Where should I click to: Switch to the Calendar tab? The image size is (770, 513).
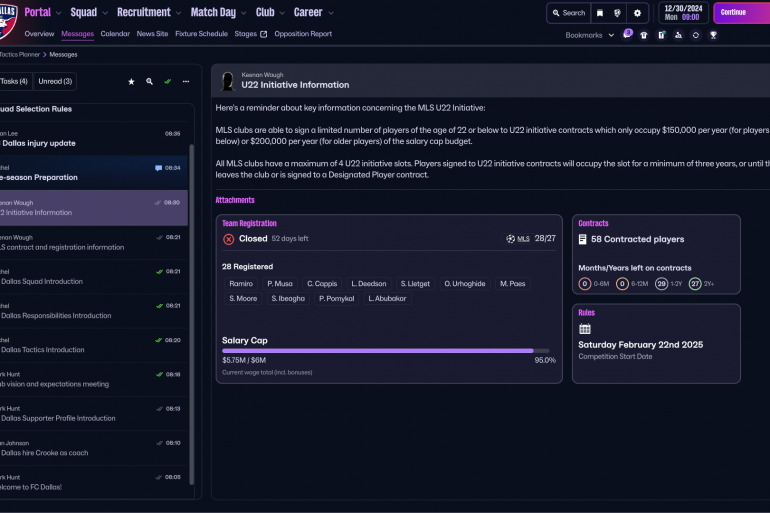(x=115, y=34)
